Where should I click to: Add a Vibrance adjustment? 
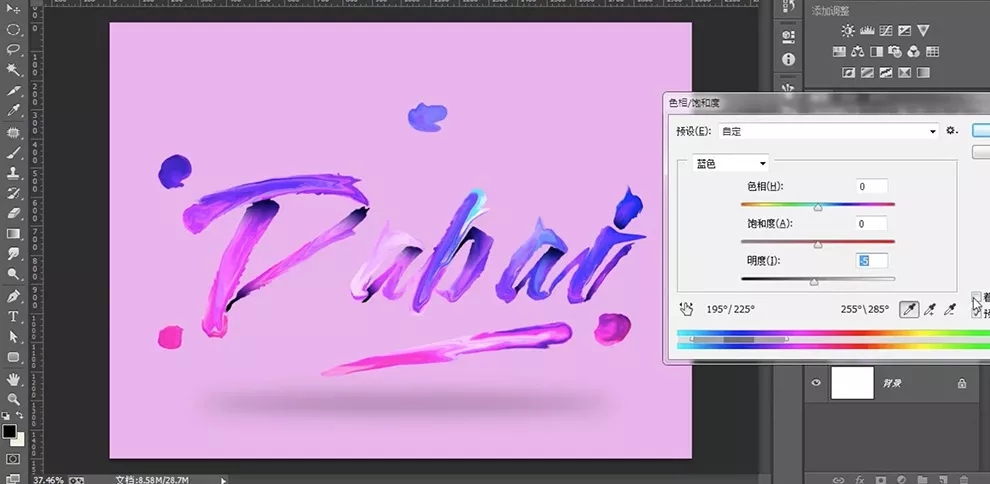coord(923,30)
